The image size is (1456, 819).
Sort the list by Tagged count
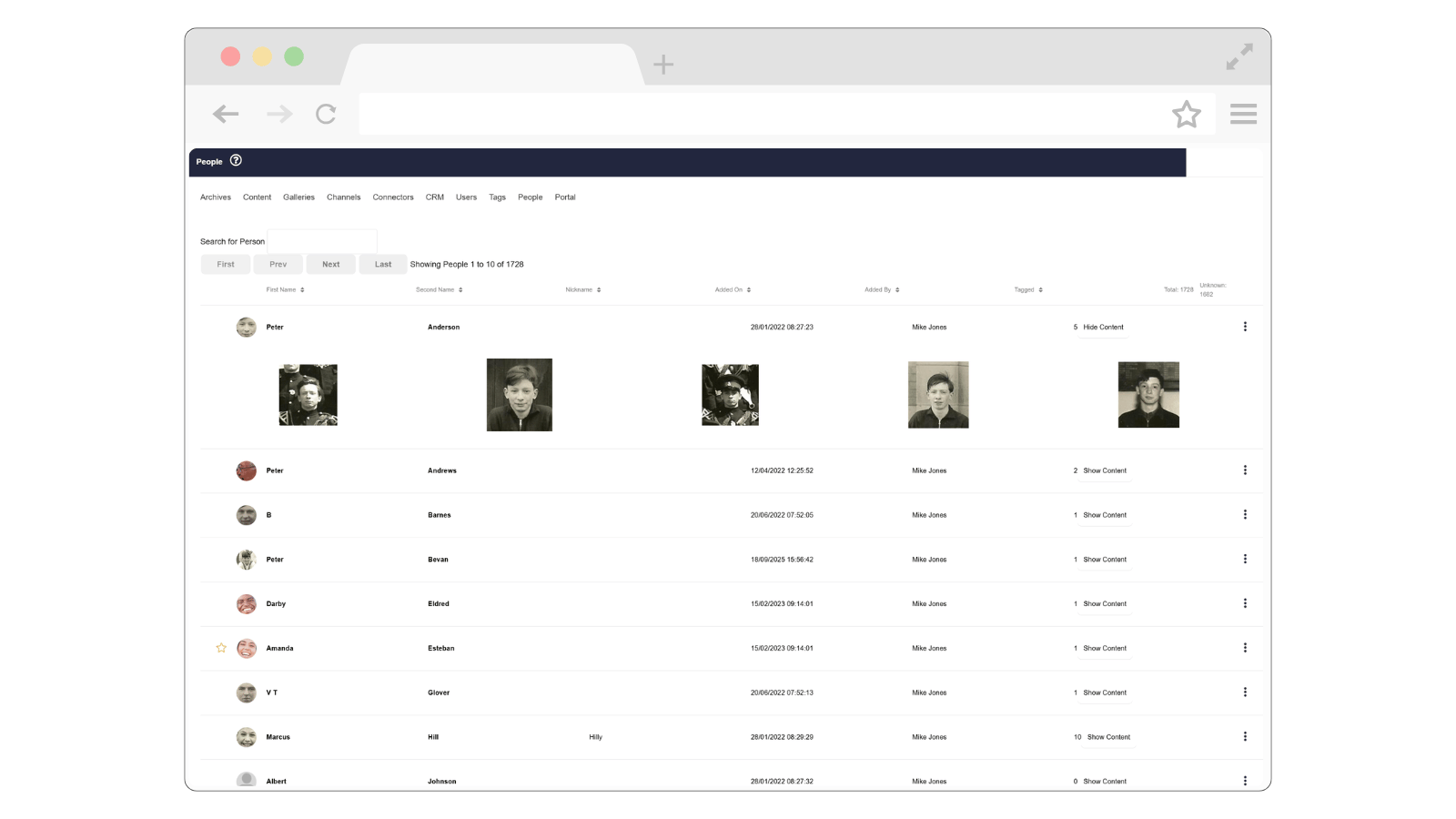click(x=1026, y=289)
